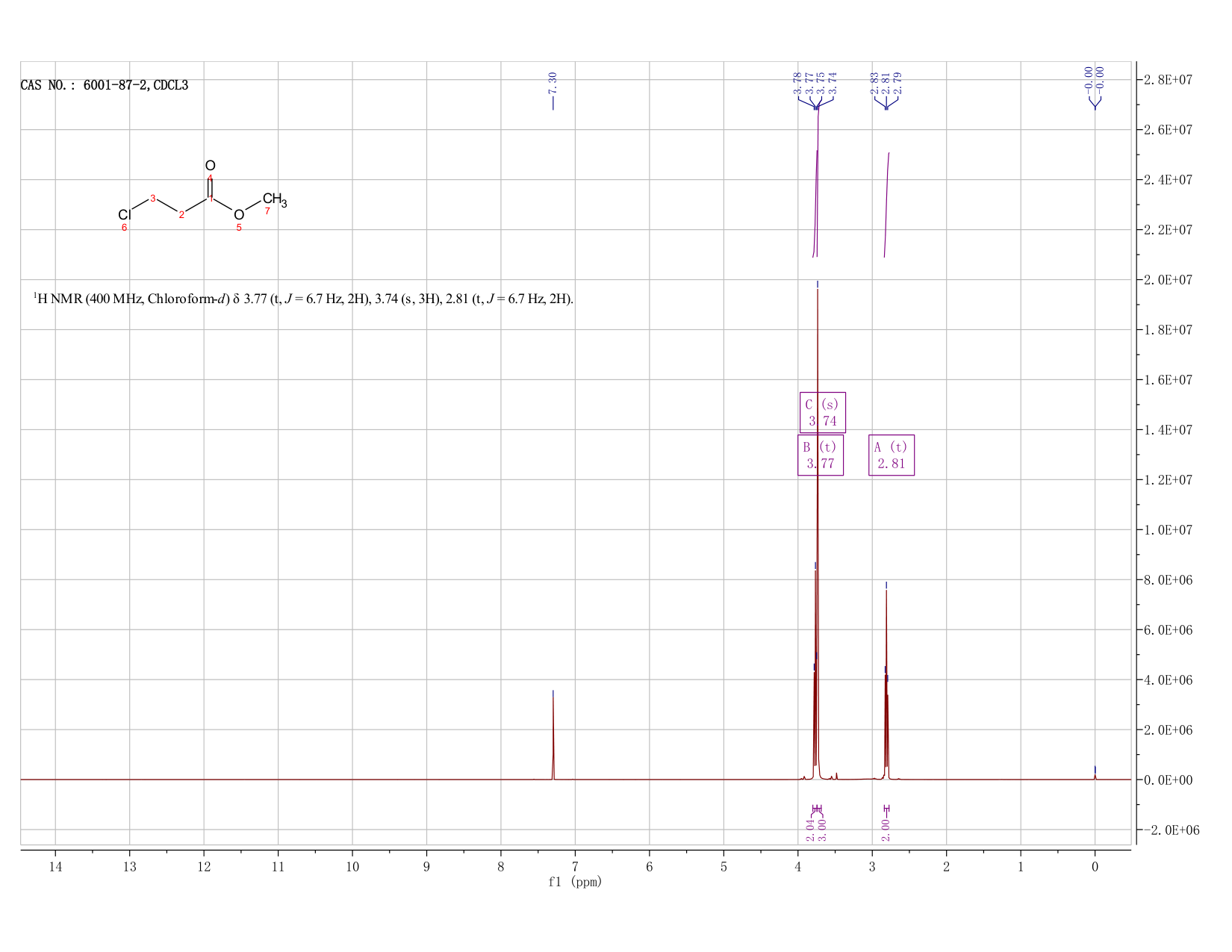The height and width of the screenshot is (952, 1232).
Task: Select the 2.81 peak label at top
Action: (x=886, y=82)
